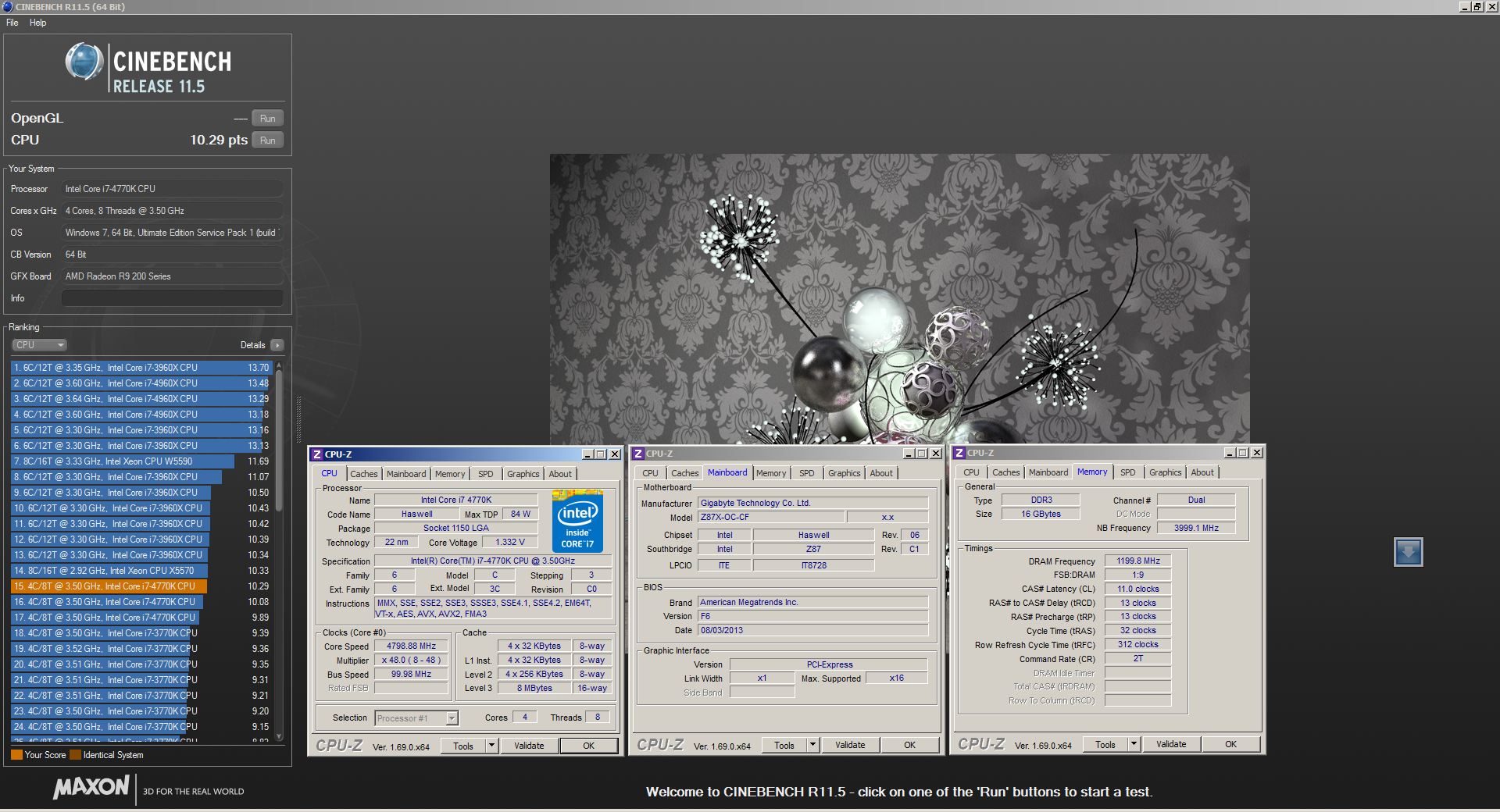
Task: Click the Details arrow icon in Ranking
Action: [277, 345]
